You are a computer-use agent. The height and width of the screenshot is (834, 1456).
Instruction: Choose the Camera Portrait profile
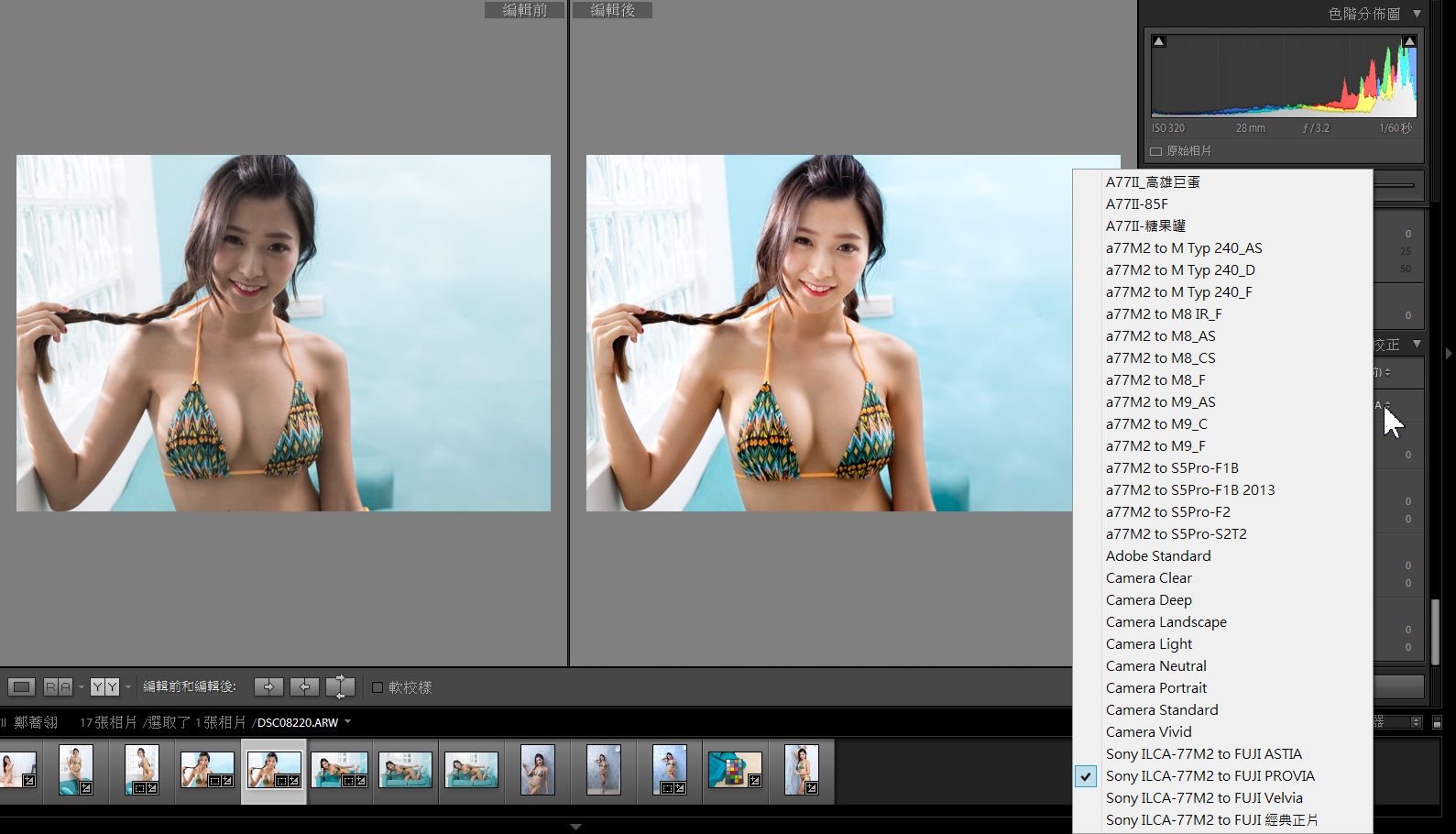[x=1155, y=687]
